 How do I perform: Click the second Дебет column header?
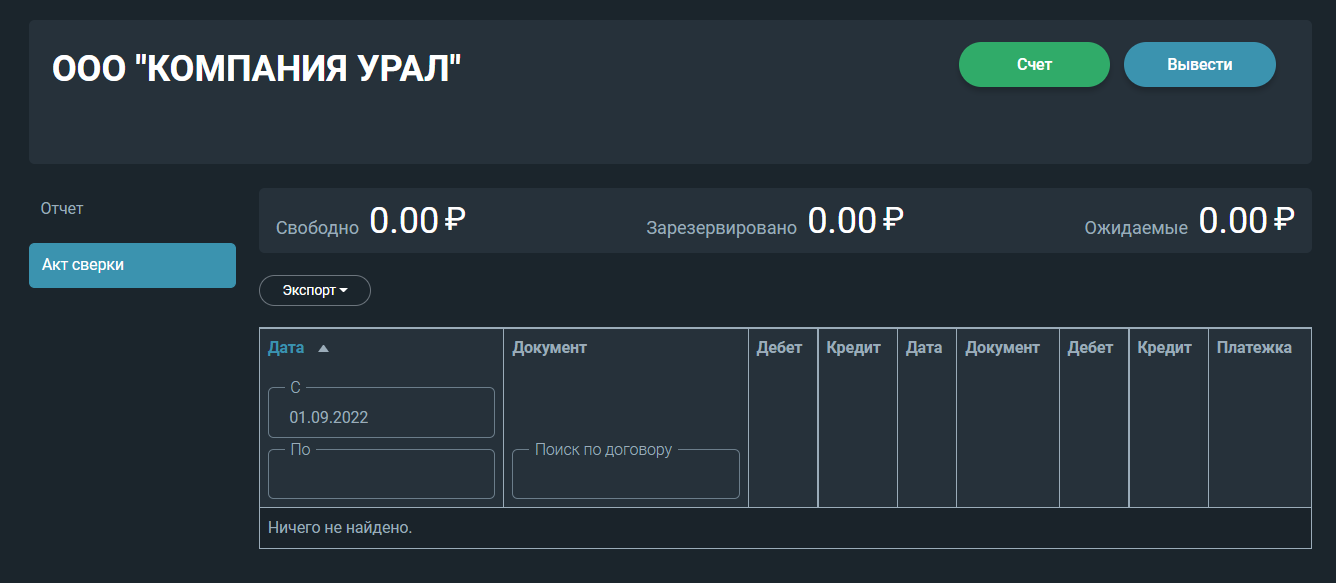point(1090,348)
